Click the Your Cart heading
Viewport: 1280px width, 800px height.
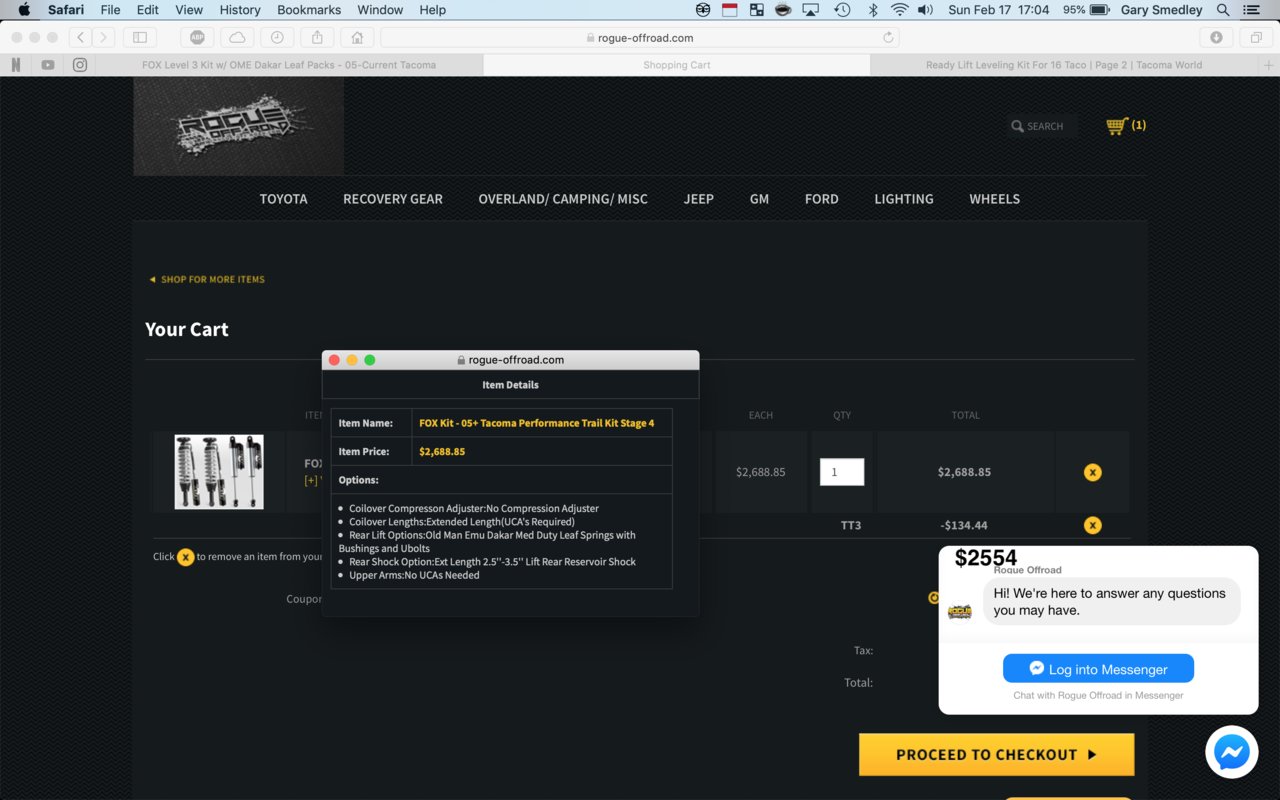pyautogui.click(x=187, y=330)
